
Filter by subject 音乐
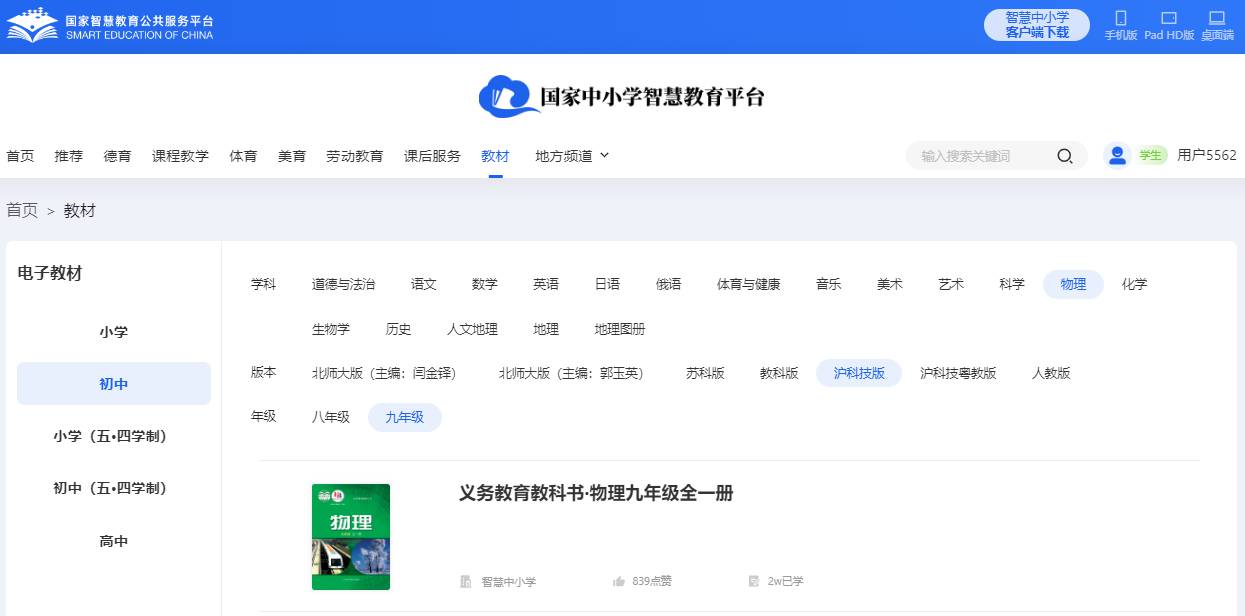tap(829, 284)
